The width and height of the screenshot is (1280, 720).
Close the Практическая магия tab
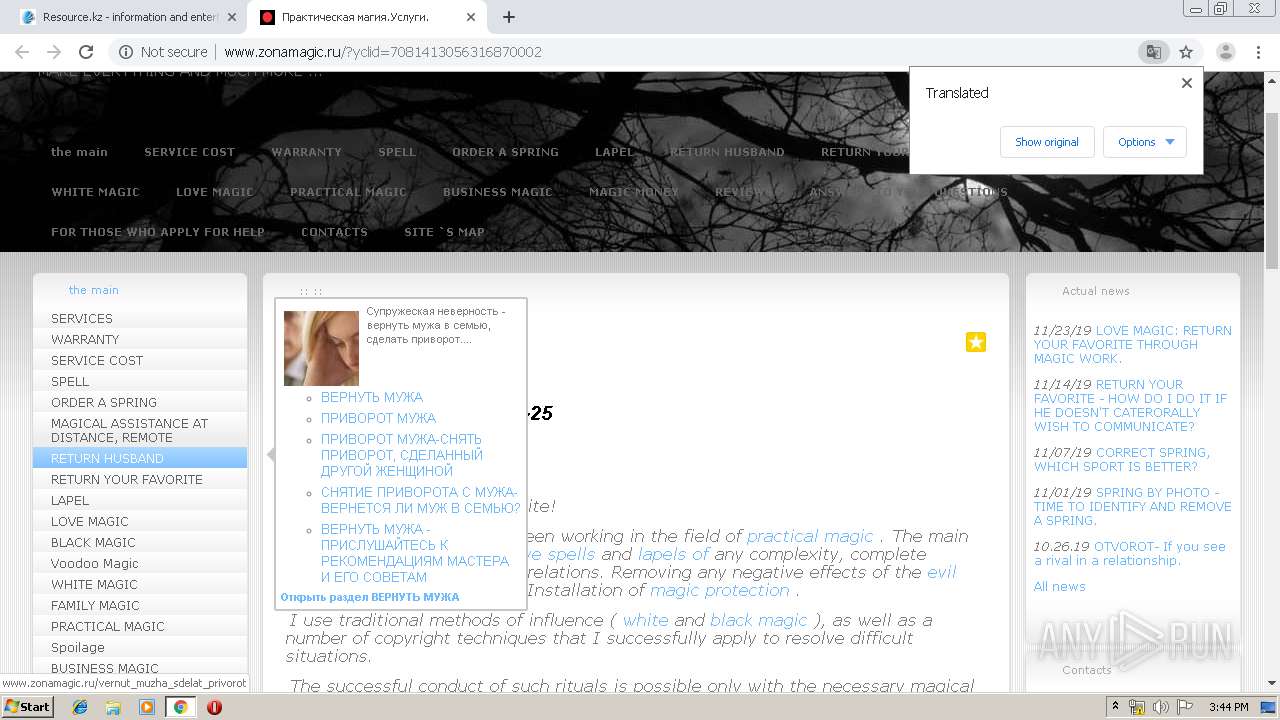471,17
